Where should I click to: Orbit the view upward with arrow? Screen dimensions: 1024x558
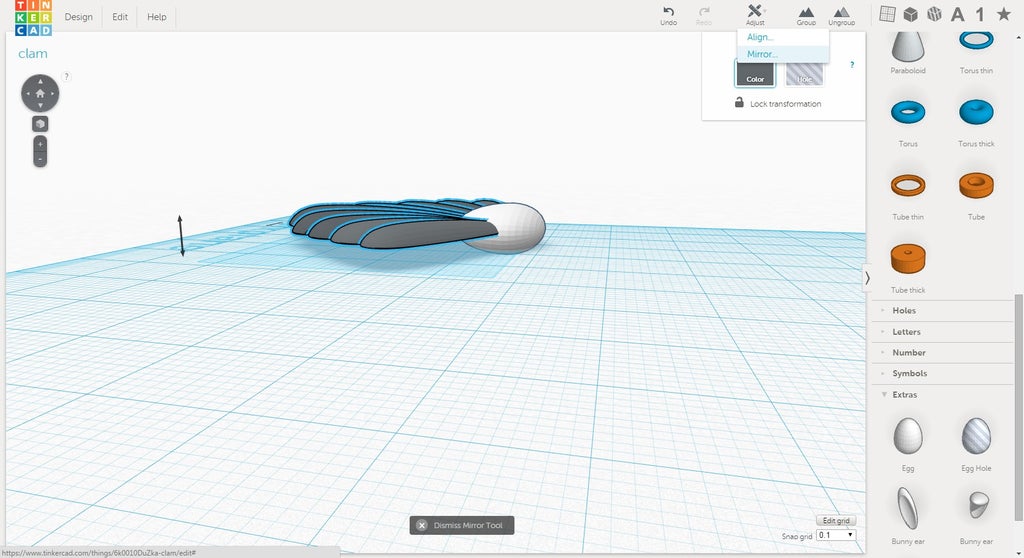40,81
